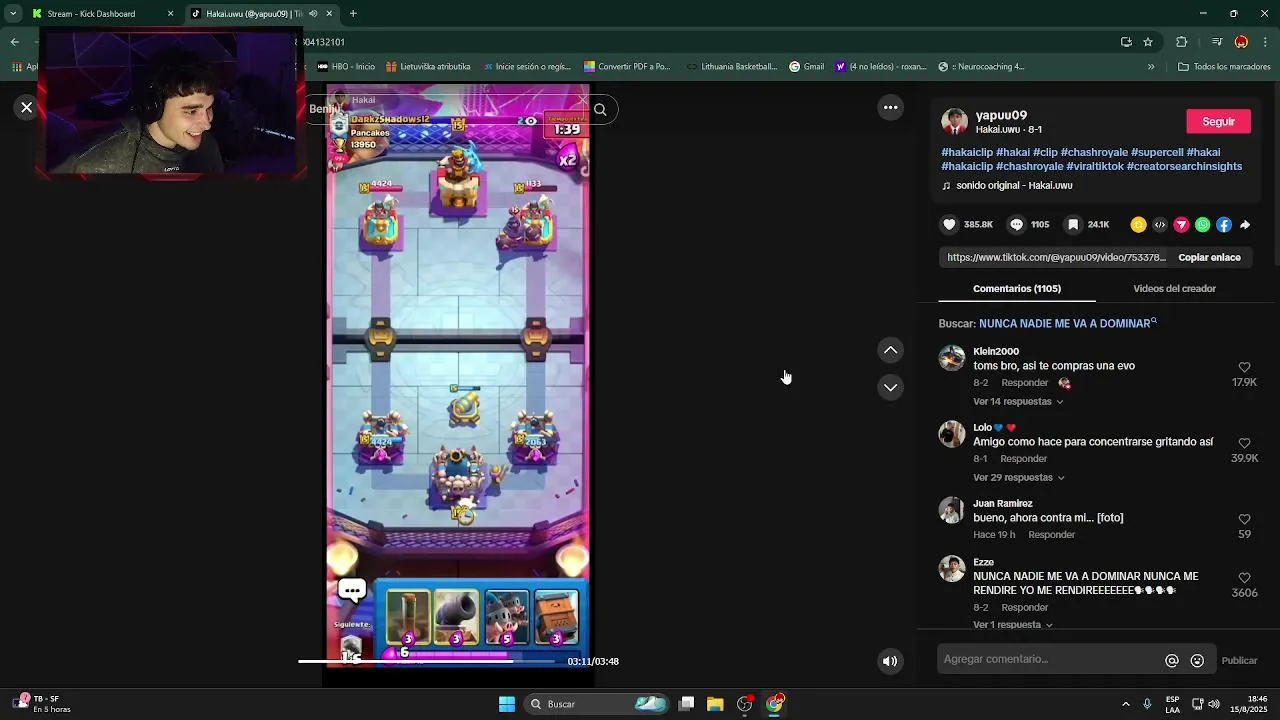Open File Explorer from the taskbar
The image size is (1280, 720).
pos(715,704)
